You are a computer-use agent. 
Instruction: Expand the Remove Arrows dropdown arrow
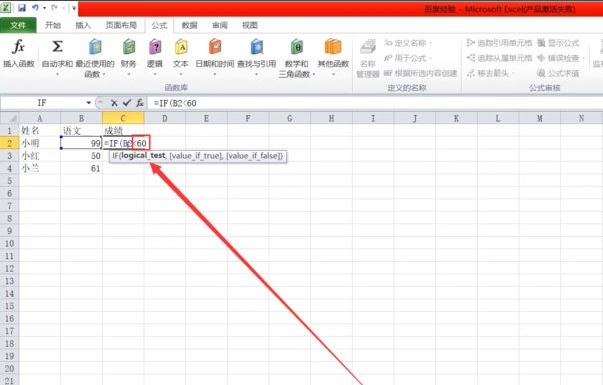click(x=513, y=73)
